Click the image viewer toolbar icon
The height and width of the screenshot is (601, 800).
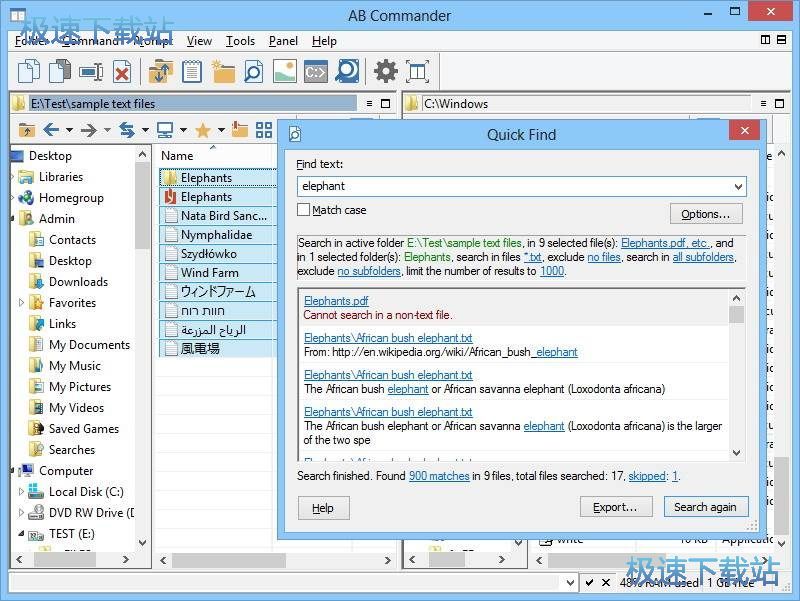[284, 71]
